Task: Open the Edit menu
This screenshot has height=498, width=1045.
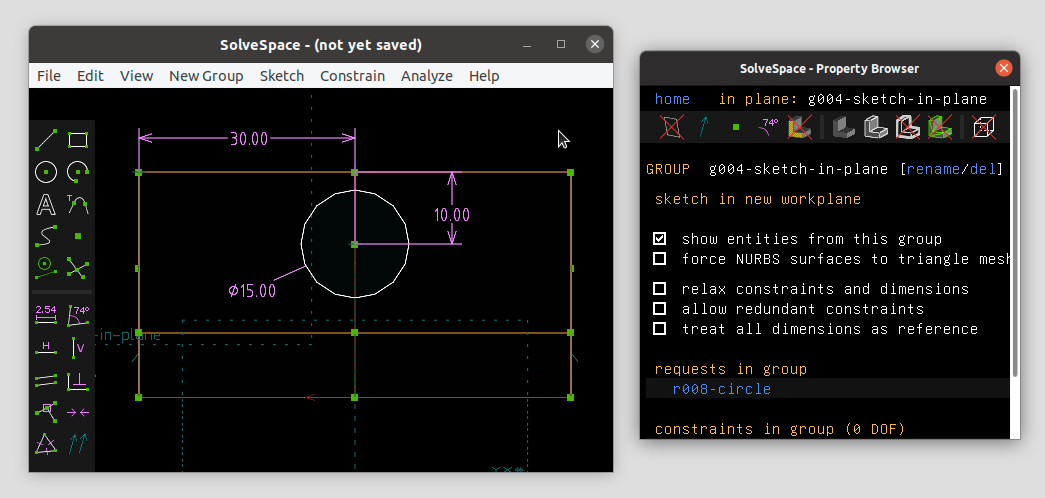Action: tap(90, 76)
